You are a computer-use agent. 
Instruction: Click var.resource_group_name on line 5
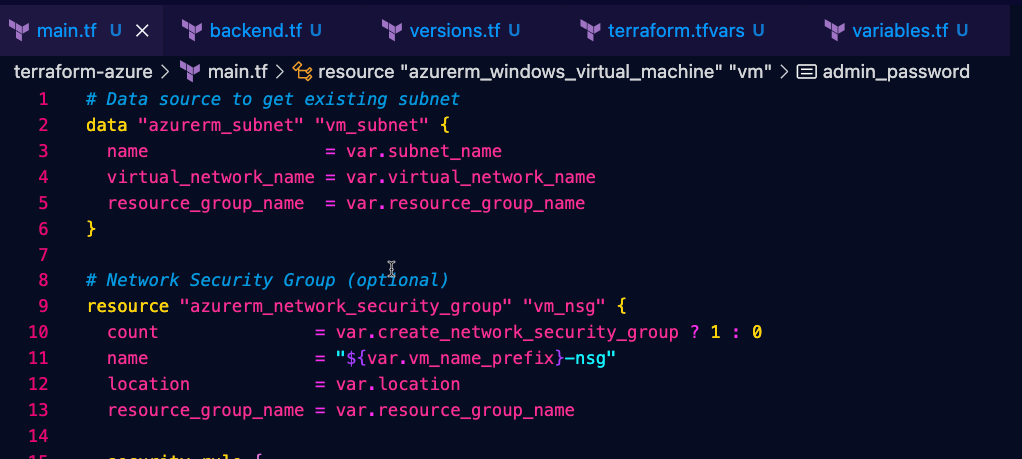point(465,203)
